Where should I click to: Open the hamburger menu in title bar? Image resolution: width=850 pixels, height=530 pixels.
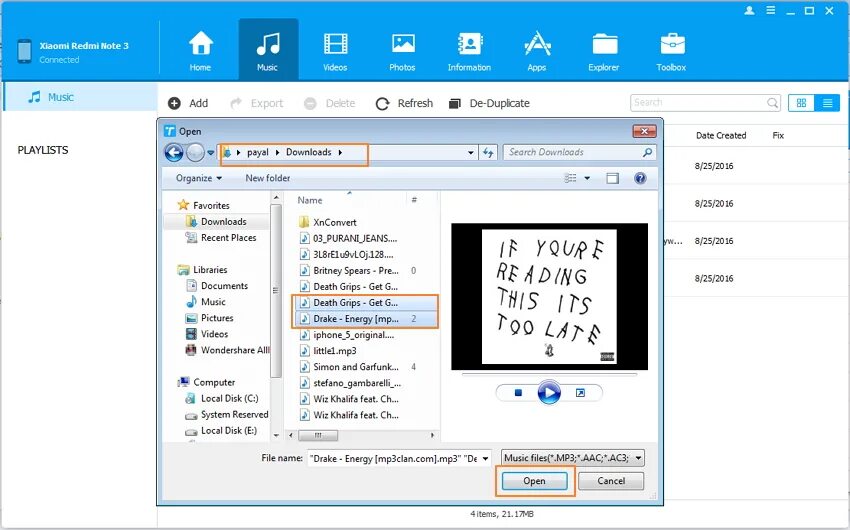pyautogui.click(x=770, y=10)
